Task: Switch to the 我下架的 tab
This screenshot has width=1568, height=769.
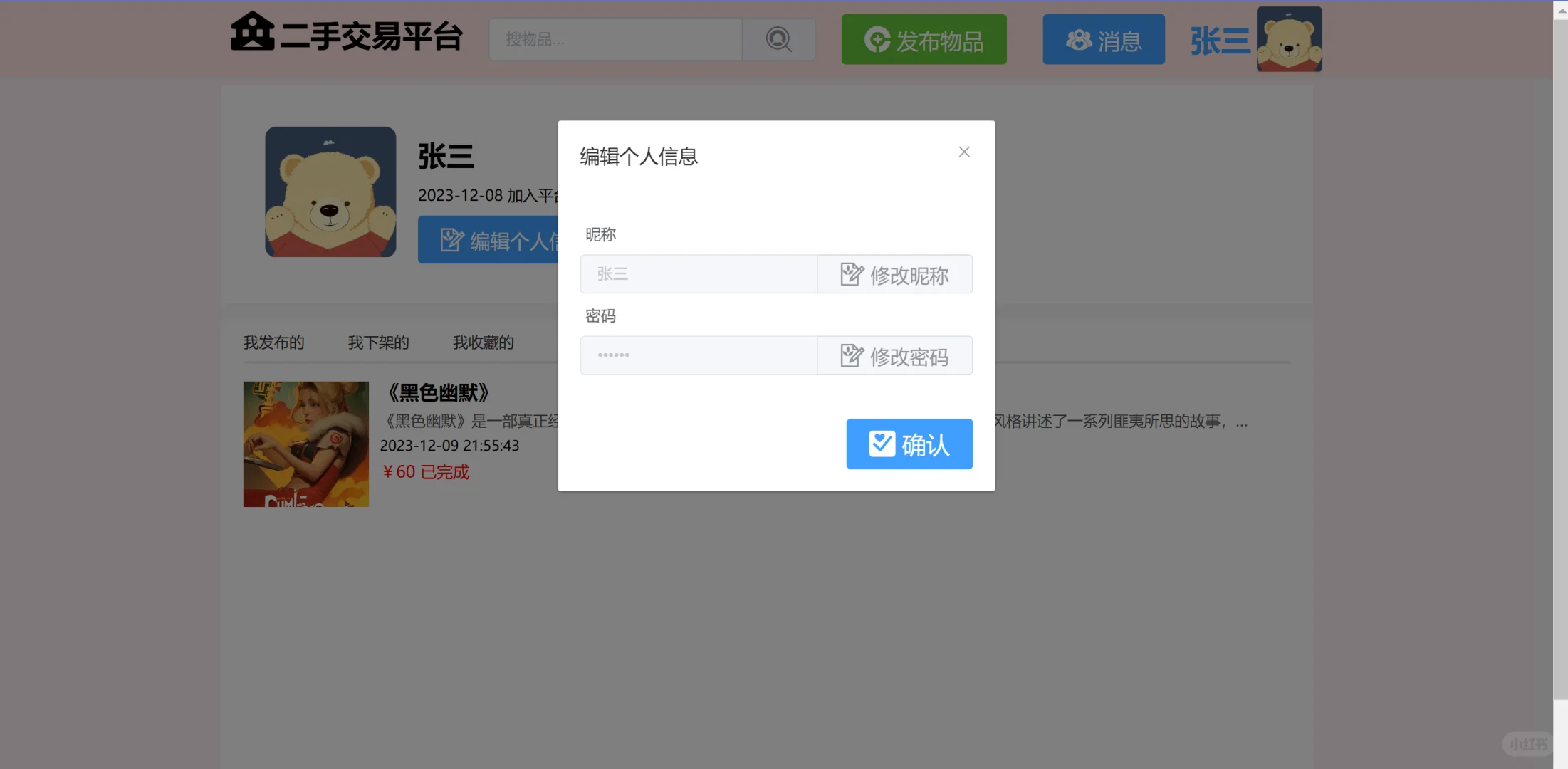Action: [x=377, y=342]
